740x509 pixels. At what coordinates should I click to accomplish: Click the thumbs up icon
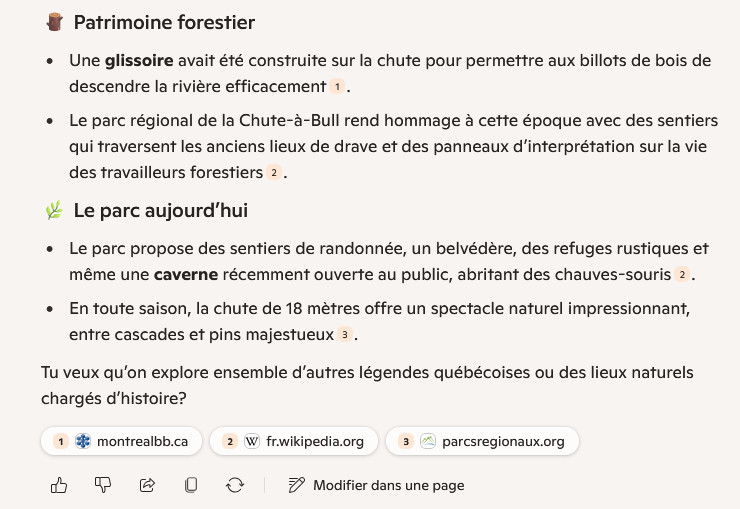click(59, 485)
